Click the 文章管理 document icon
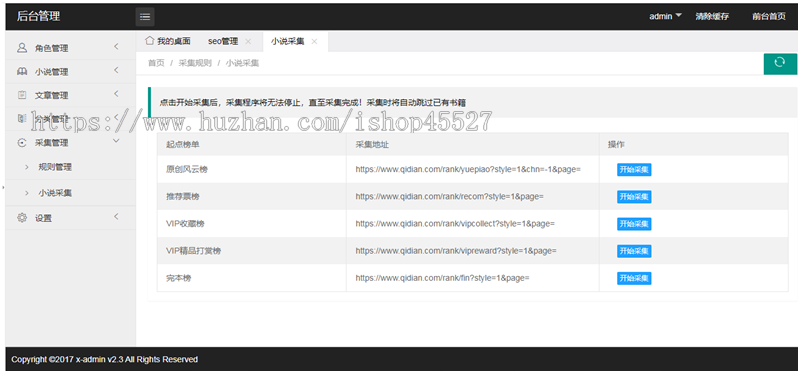The width and height of the screenshot is (800, 373). [x=22, y=95]
